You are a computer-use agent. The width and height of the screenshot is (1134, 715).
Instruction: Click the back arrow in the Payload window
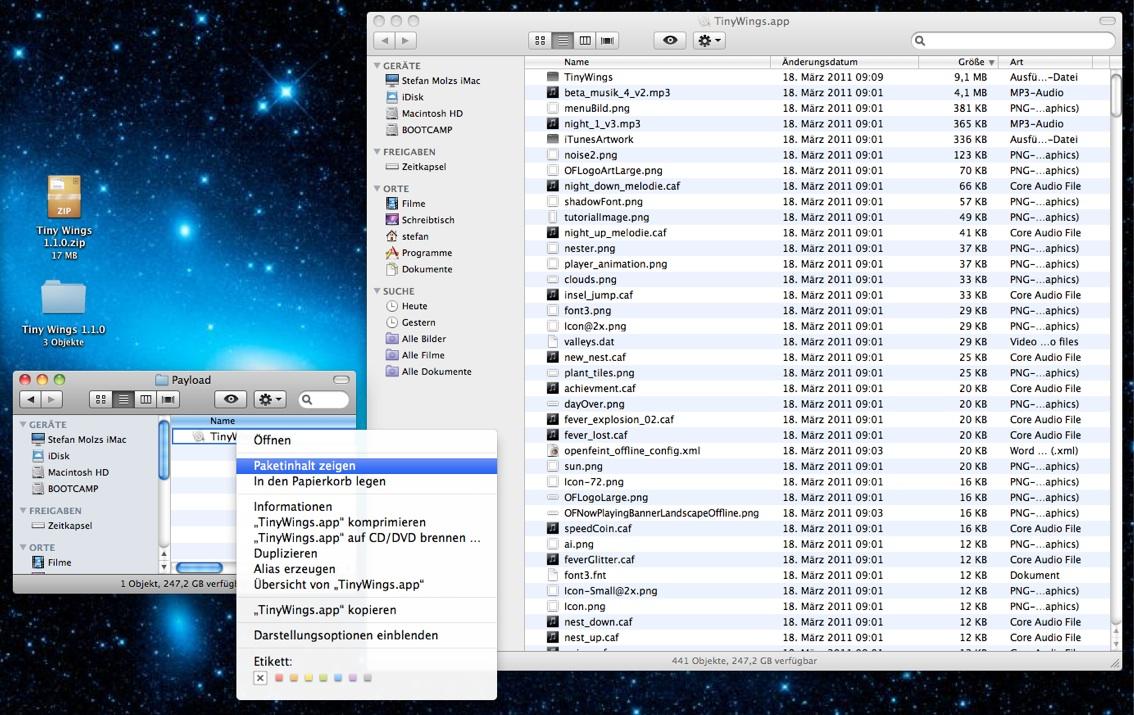click(30, 399)
